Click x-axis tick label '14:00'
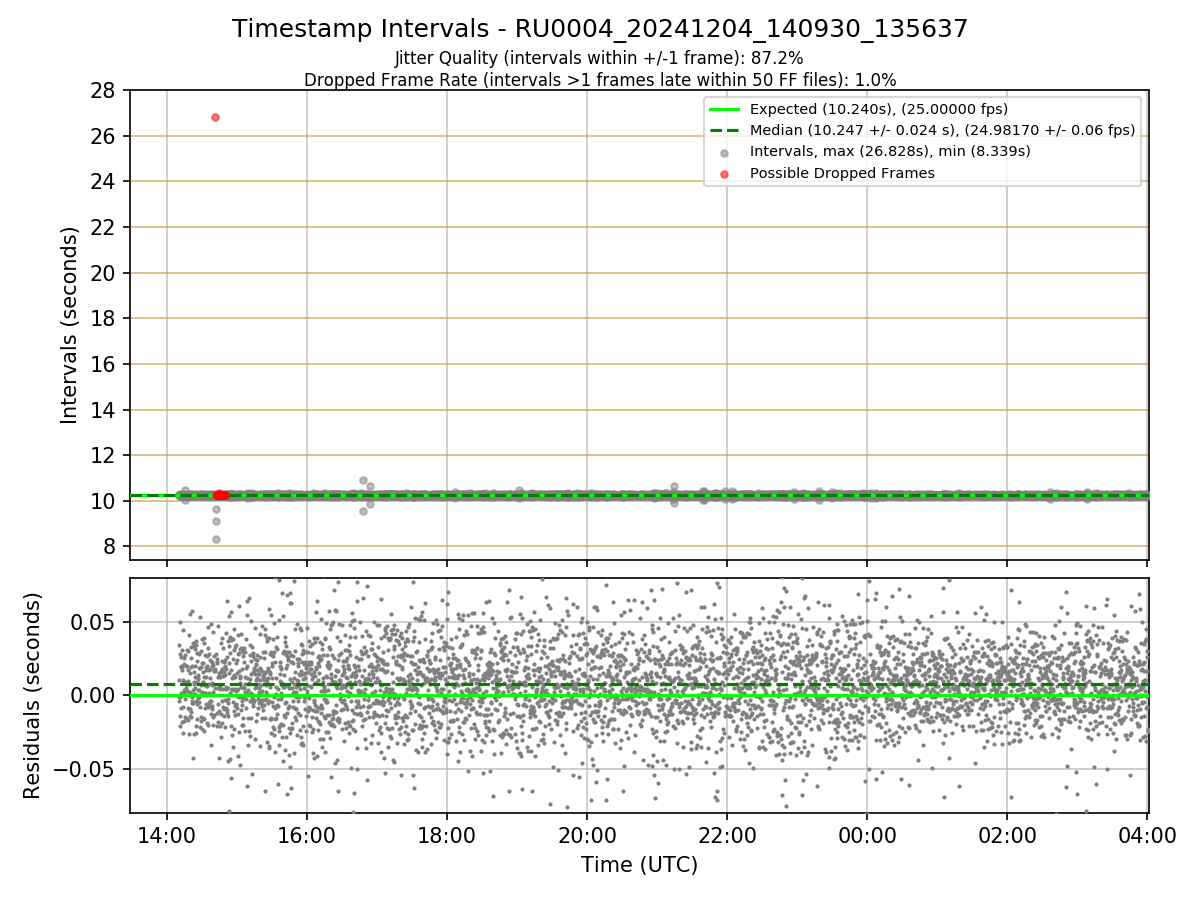Viewport: 1200px width, 900px height. coord(166,836)
